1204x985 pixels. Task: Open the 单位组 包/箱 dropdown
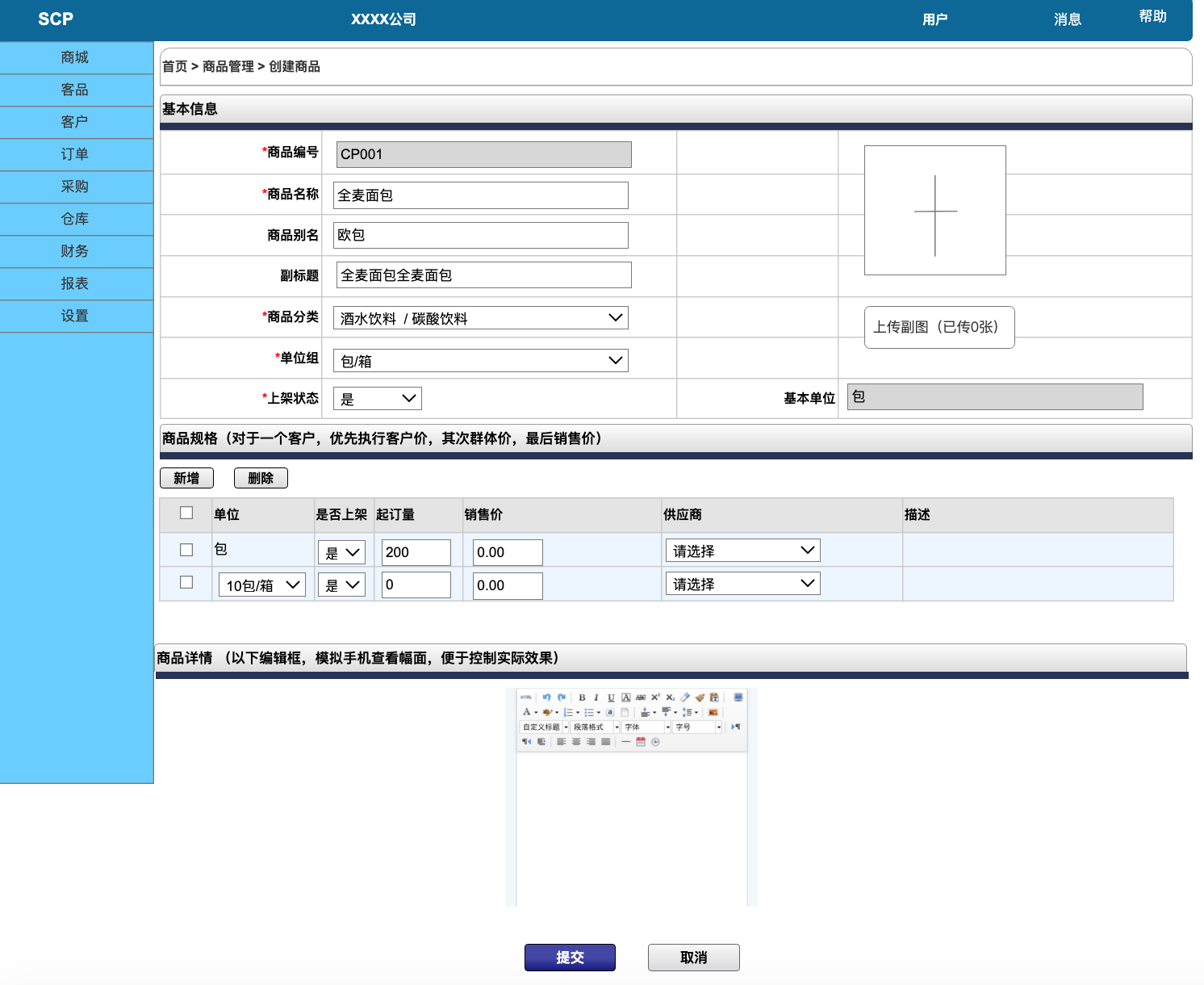coord(481,361)
